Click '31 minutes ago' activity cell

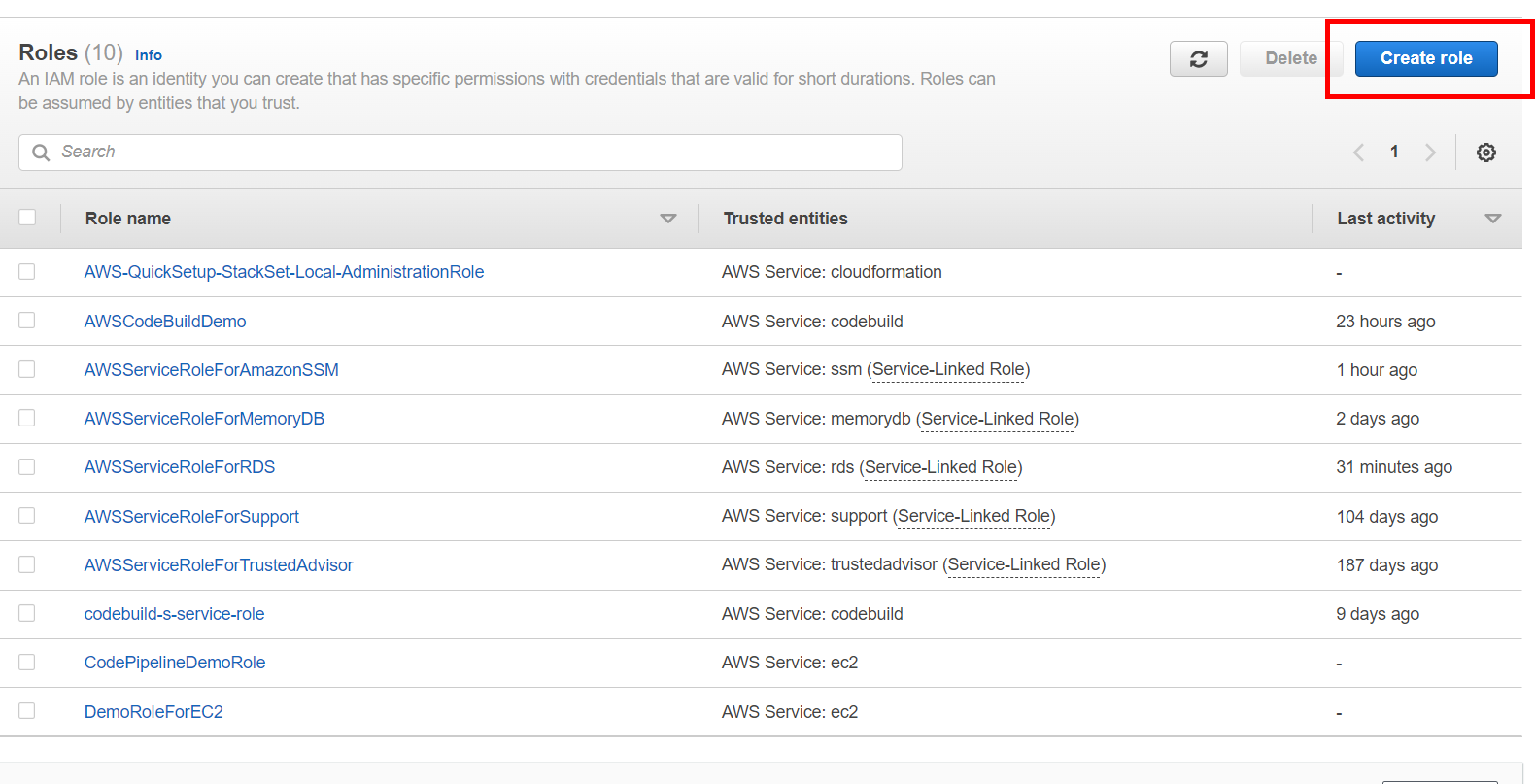click(x=1394, y=467)
